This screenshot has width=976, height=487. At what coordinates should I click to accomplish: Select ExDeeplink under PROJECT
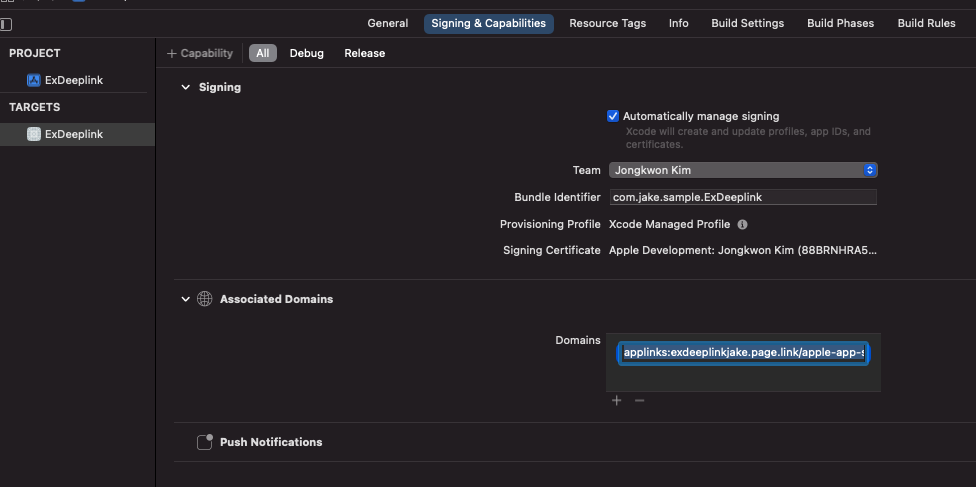click(73, 80)
